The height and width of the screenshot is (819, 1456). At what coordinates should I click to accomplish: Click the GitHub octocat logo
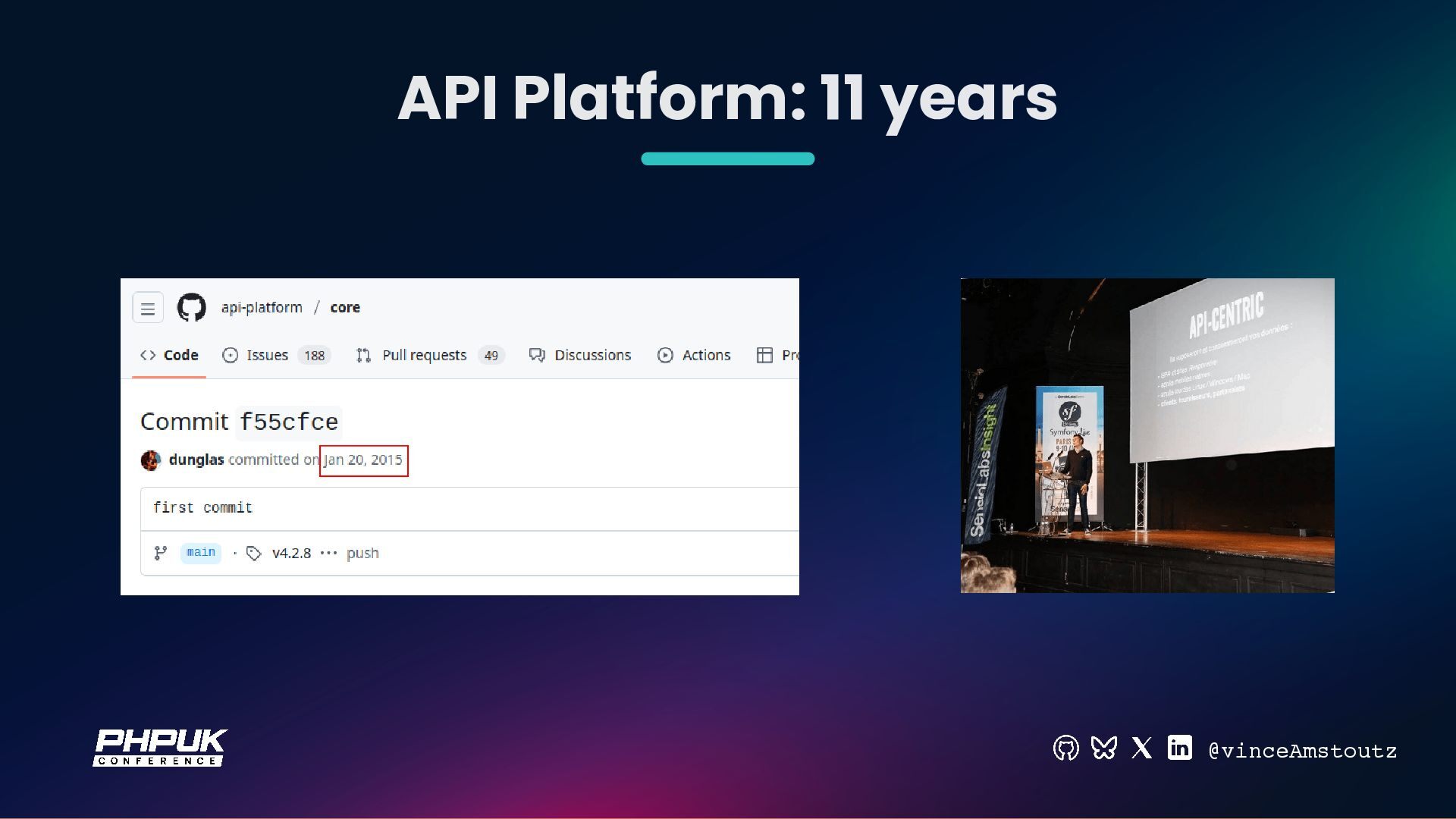point(191,308)
